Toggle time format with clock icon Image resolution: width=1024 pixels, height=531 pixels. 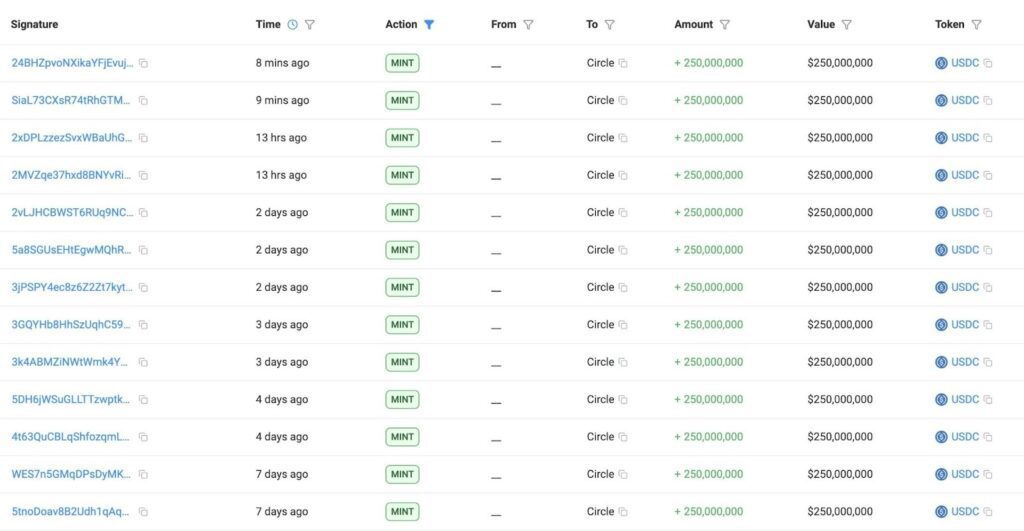(x=292, y=24)
